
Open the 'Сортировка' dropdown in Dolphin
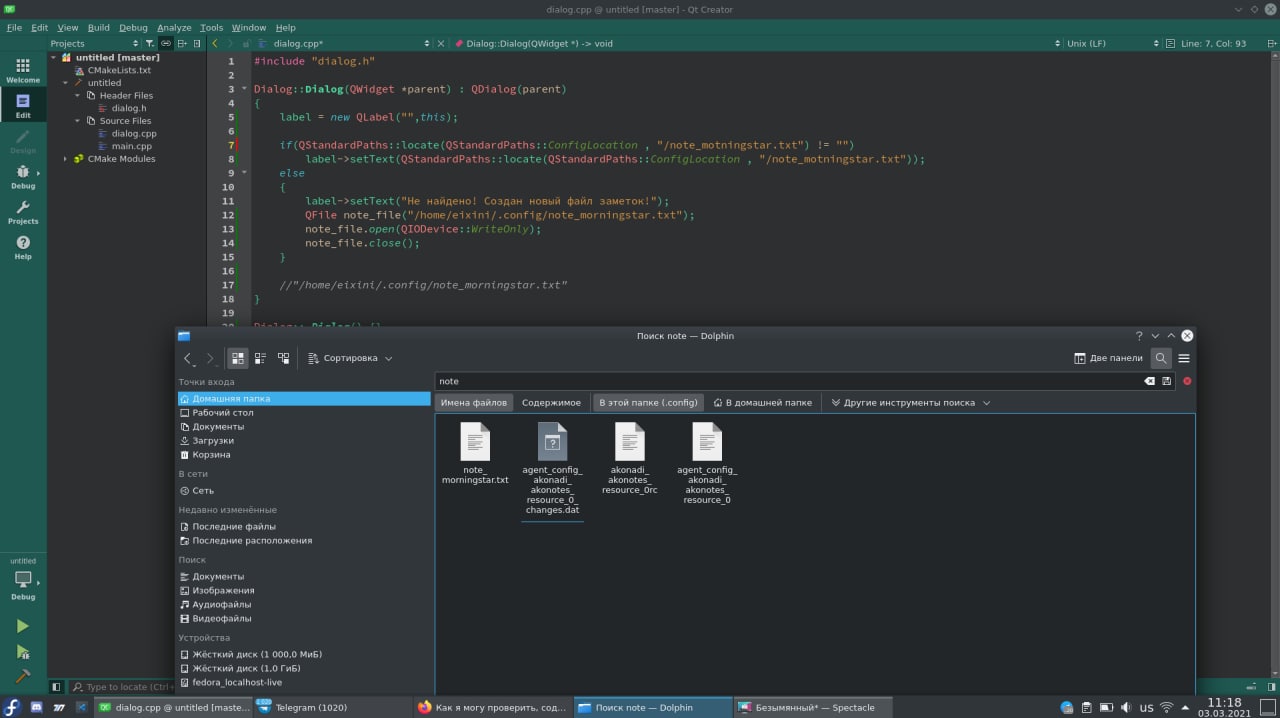click(350, 358)
